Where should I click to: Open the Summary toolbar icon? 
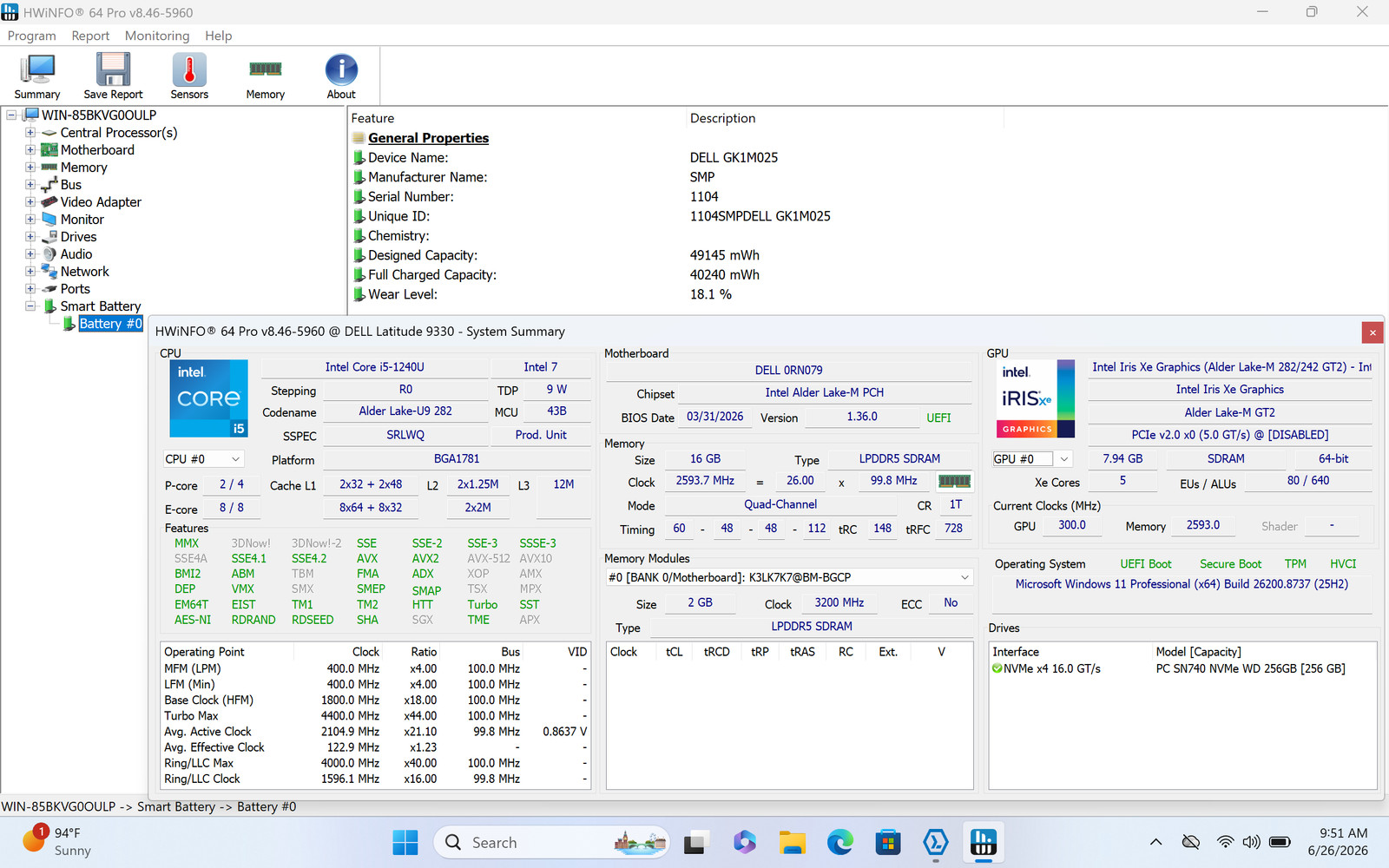[x=37, y=76]
